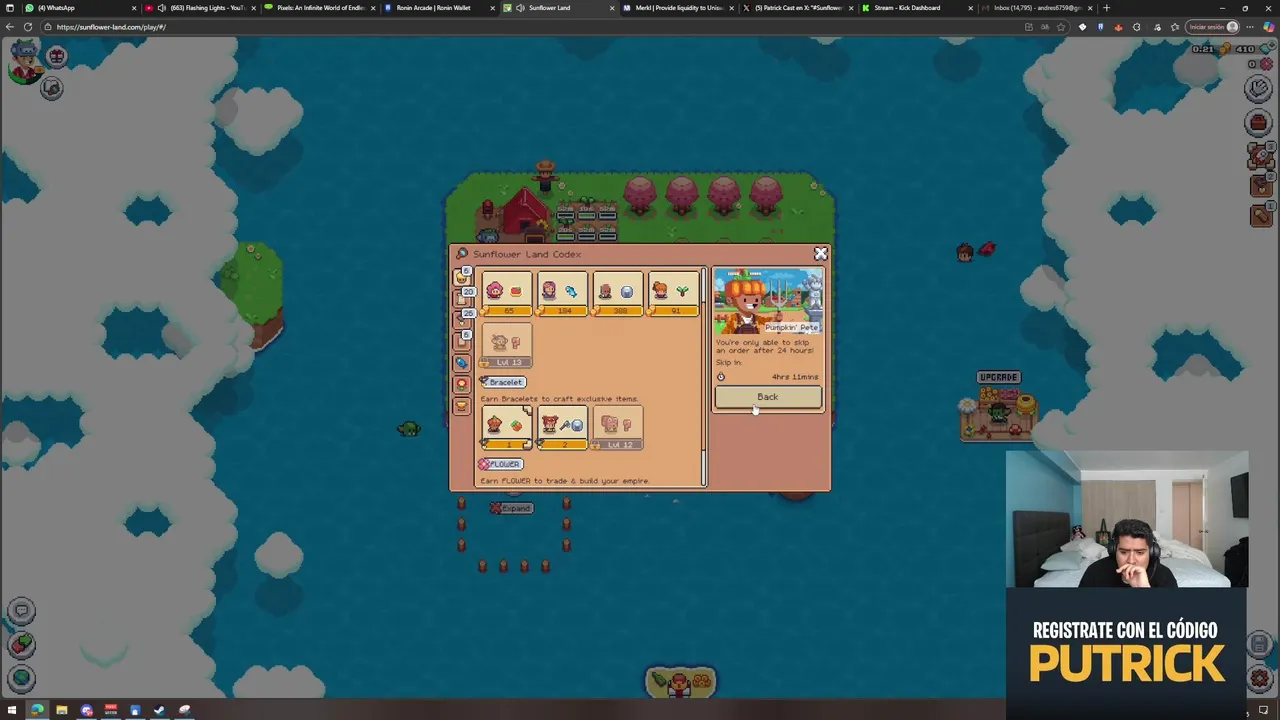
Task: Click the codex list scrollbar
Action: click(x=704, y=376)
